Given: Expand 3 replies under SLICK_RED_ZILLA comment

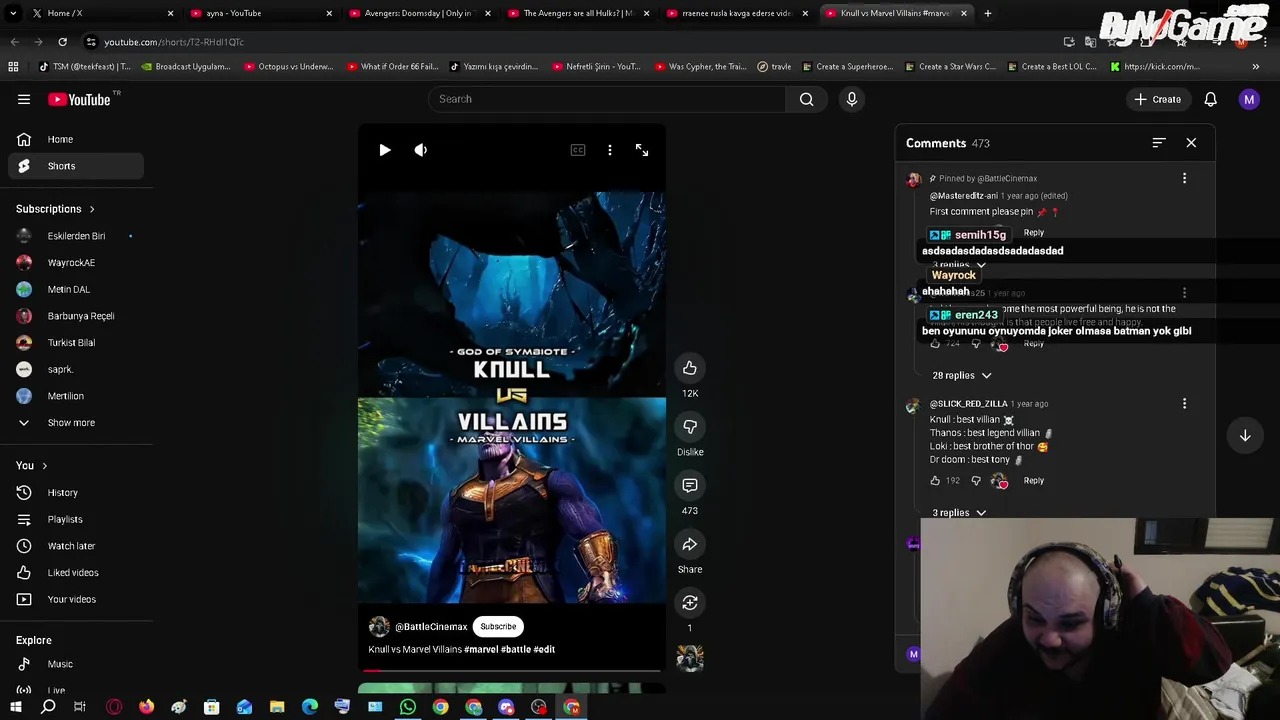Looking at the screenshot, I should point(959,513).
